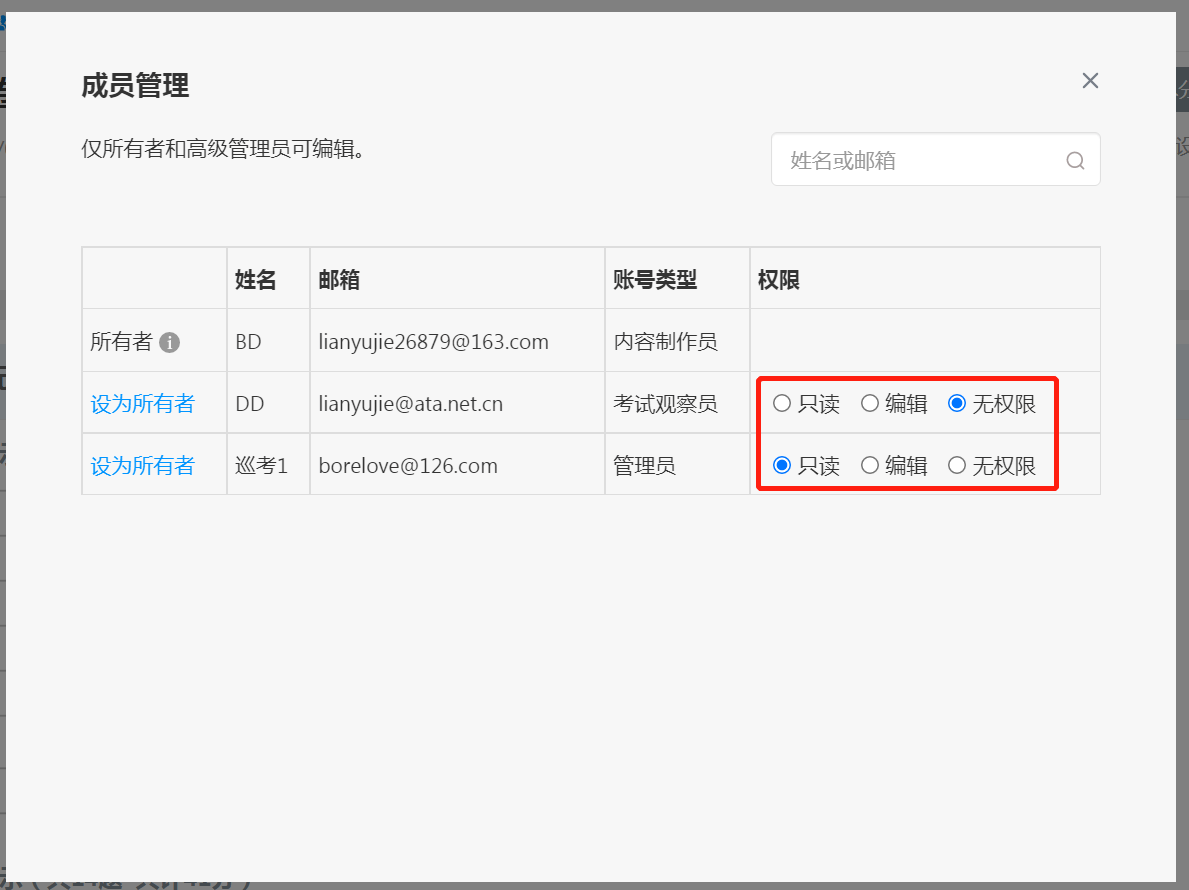The image size is (1189, 890).
Task: Select 只读 permission for DD
Action: (782, 403)
